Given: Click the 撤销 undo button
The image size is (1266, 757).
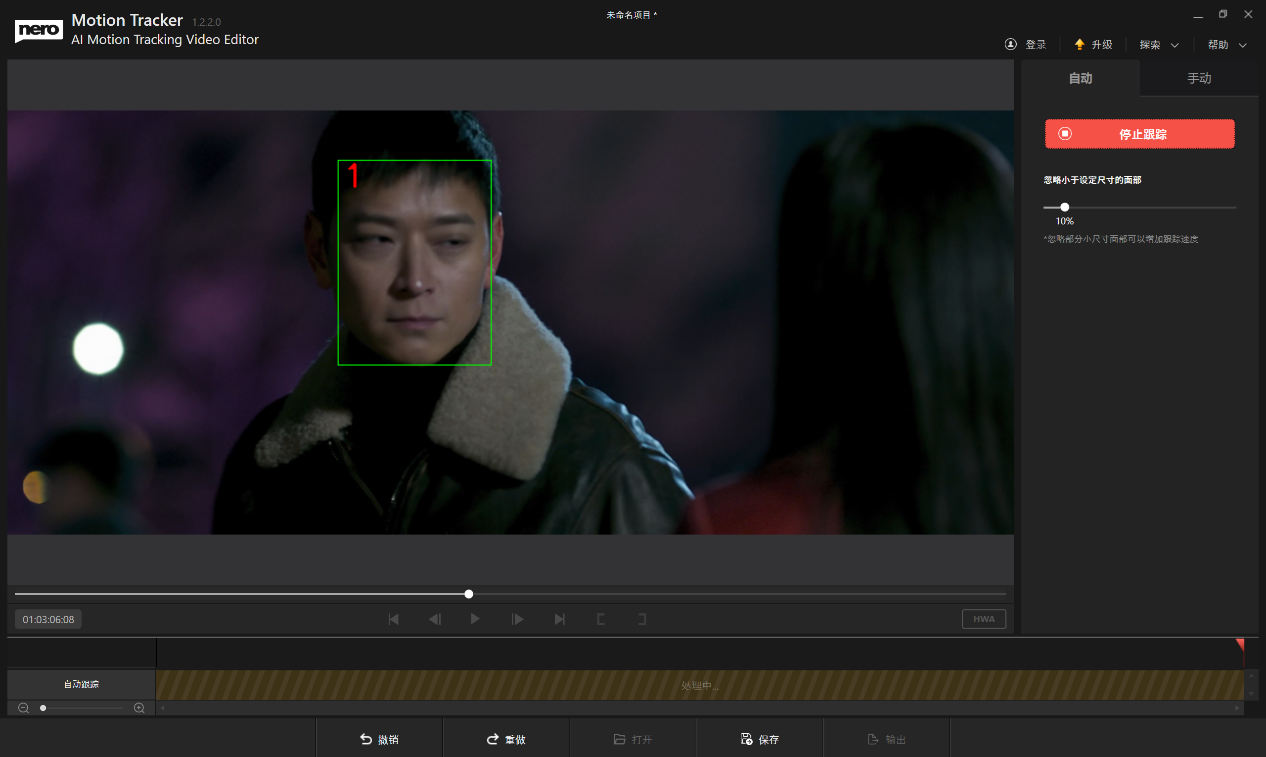Looking at the screenshot, I should point(380,739).
